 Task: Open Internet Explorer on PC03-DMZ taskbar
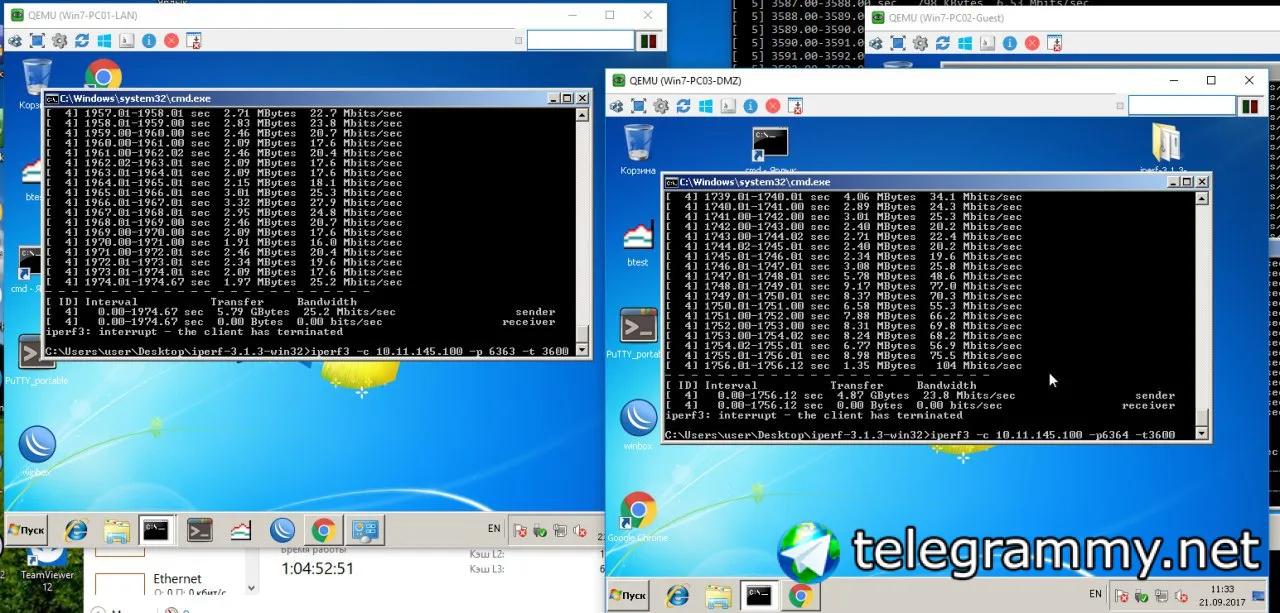pos(678,596)
